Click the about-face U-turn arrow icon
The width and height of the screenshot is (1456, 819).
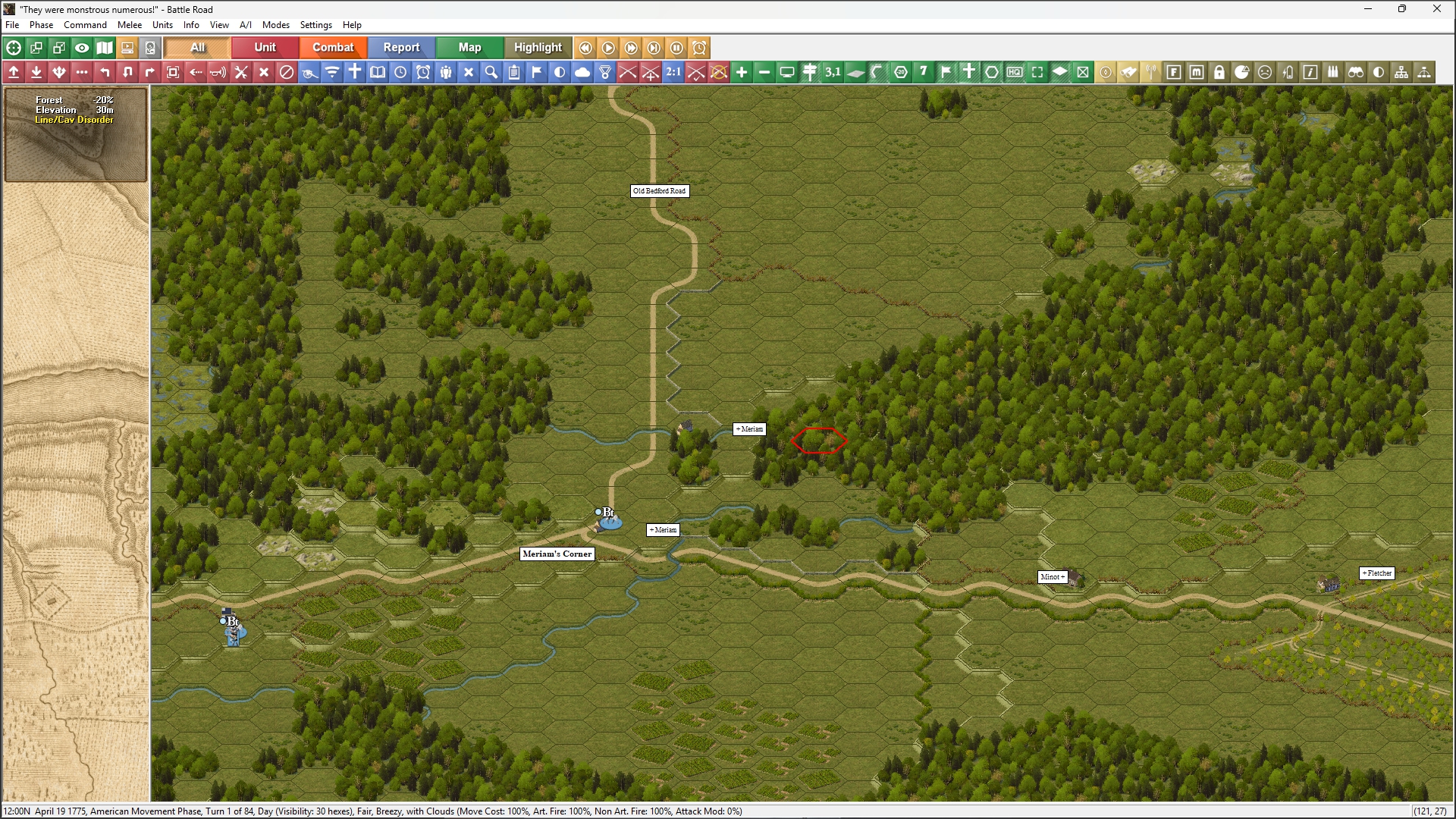[127, 72]
